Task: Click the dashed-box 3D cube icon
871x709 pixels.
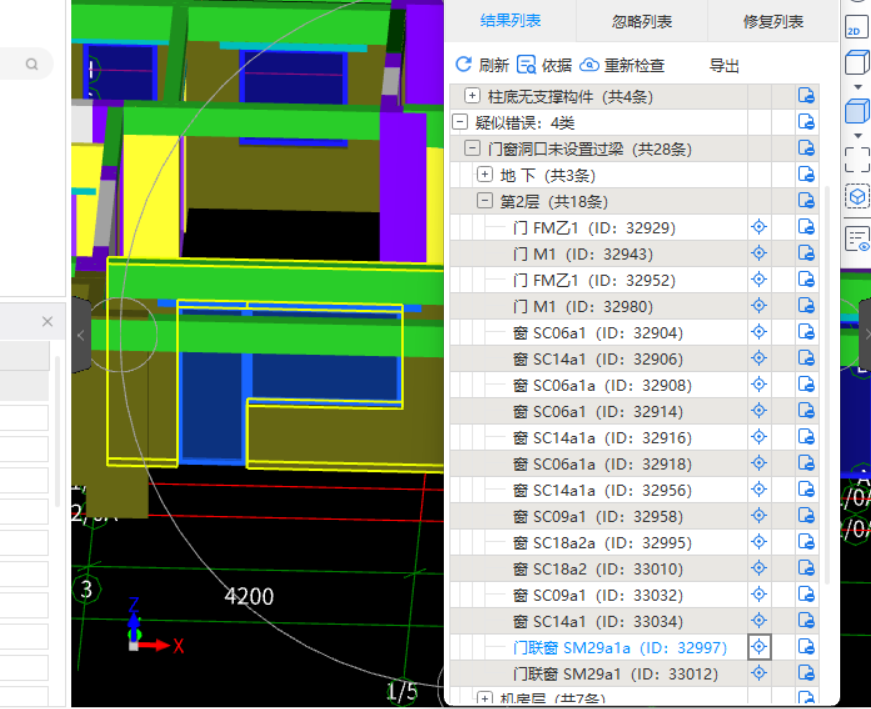Action: [x=858, y=196]
